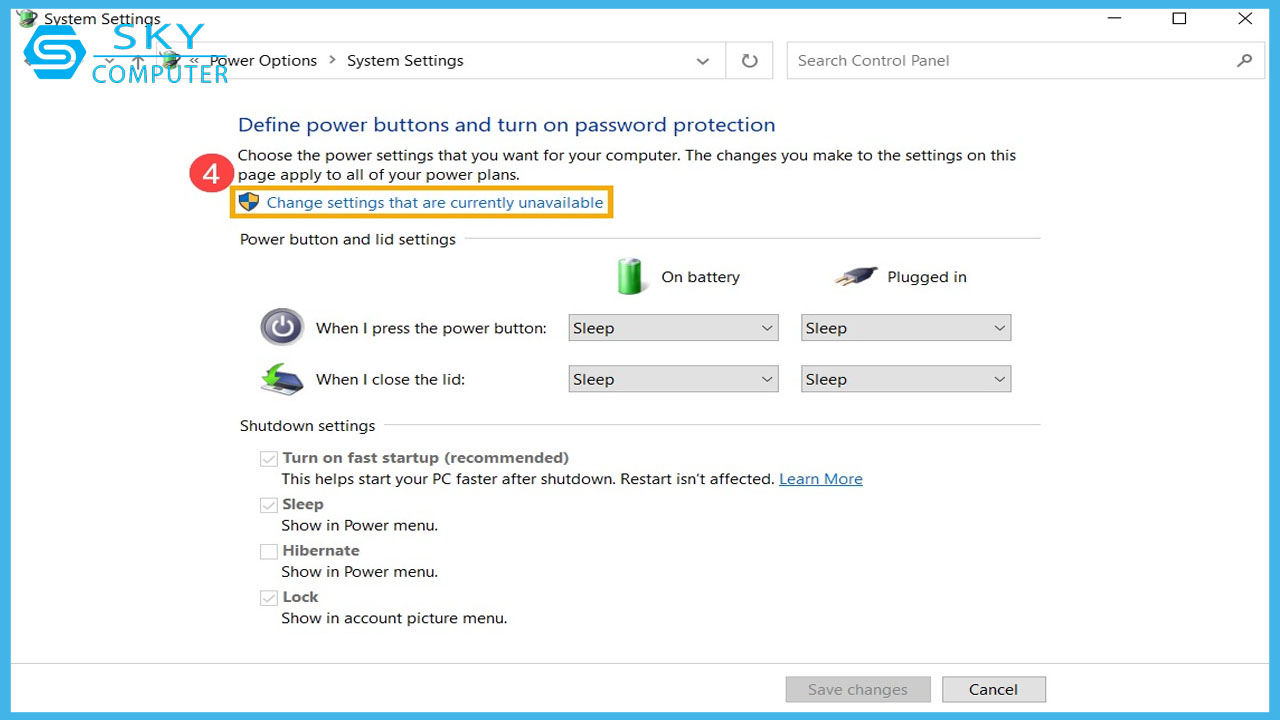Screen dimensions: 1280x720
Task: Toggle the Lock checkbox
Action: [269, 598]
